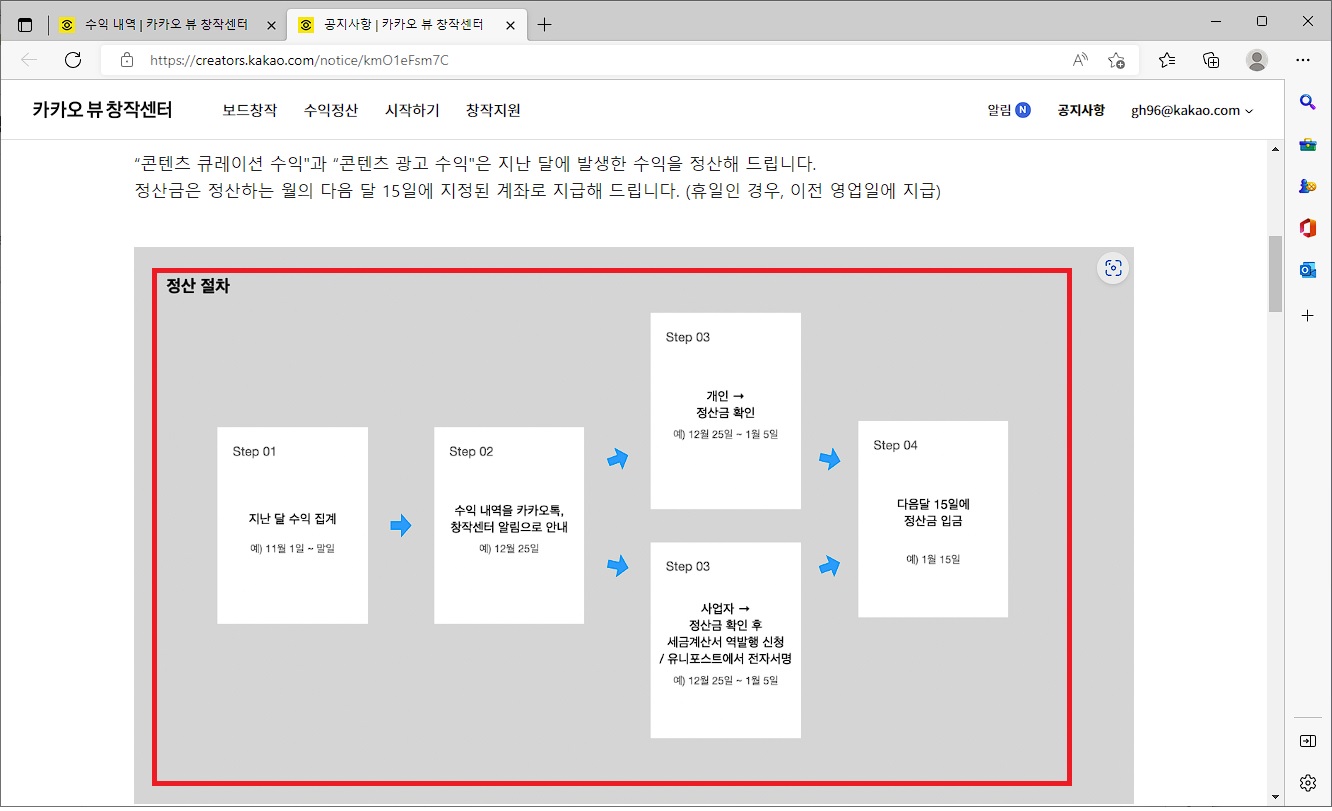Viewport: 1332px width, 811px height.
Task: Click the sidebar add plus icon
Action: click(1307, 315)
